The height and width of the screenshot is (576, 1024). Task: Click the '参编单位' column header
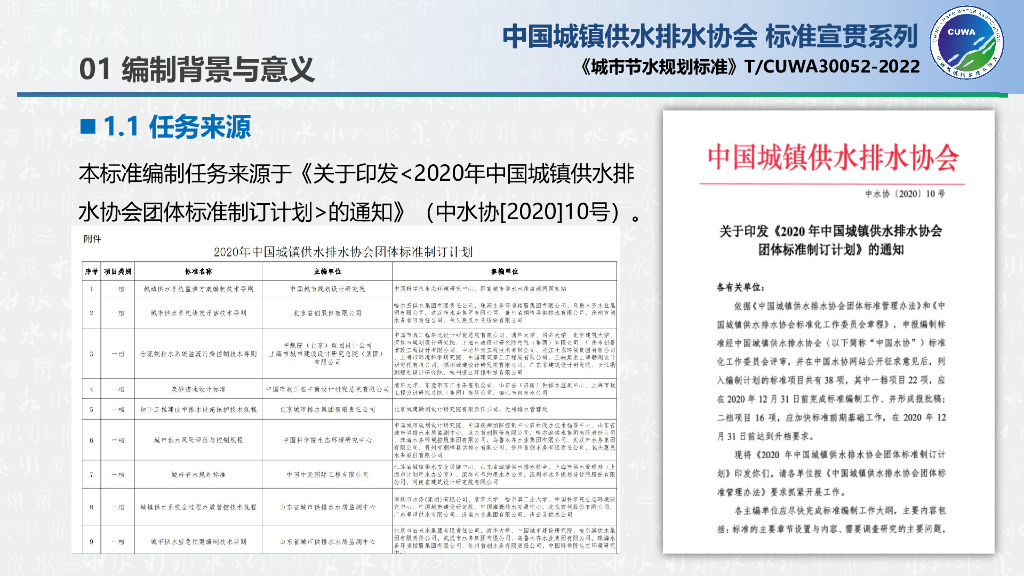(504, 271)
